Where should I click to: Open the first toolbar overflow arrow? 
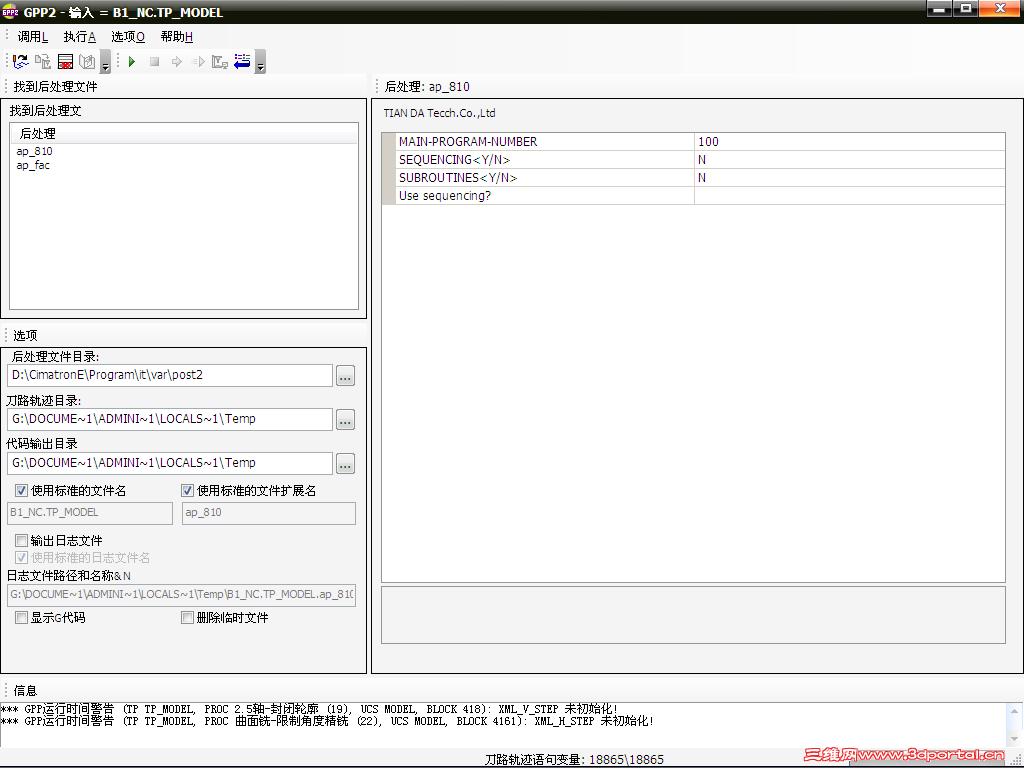[105, 61]
